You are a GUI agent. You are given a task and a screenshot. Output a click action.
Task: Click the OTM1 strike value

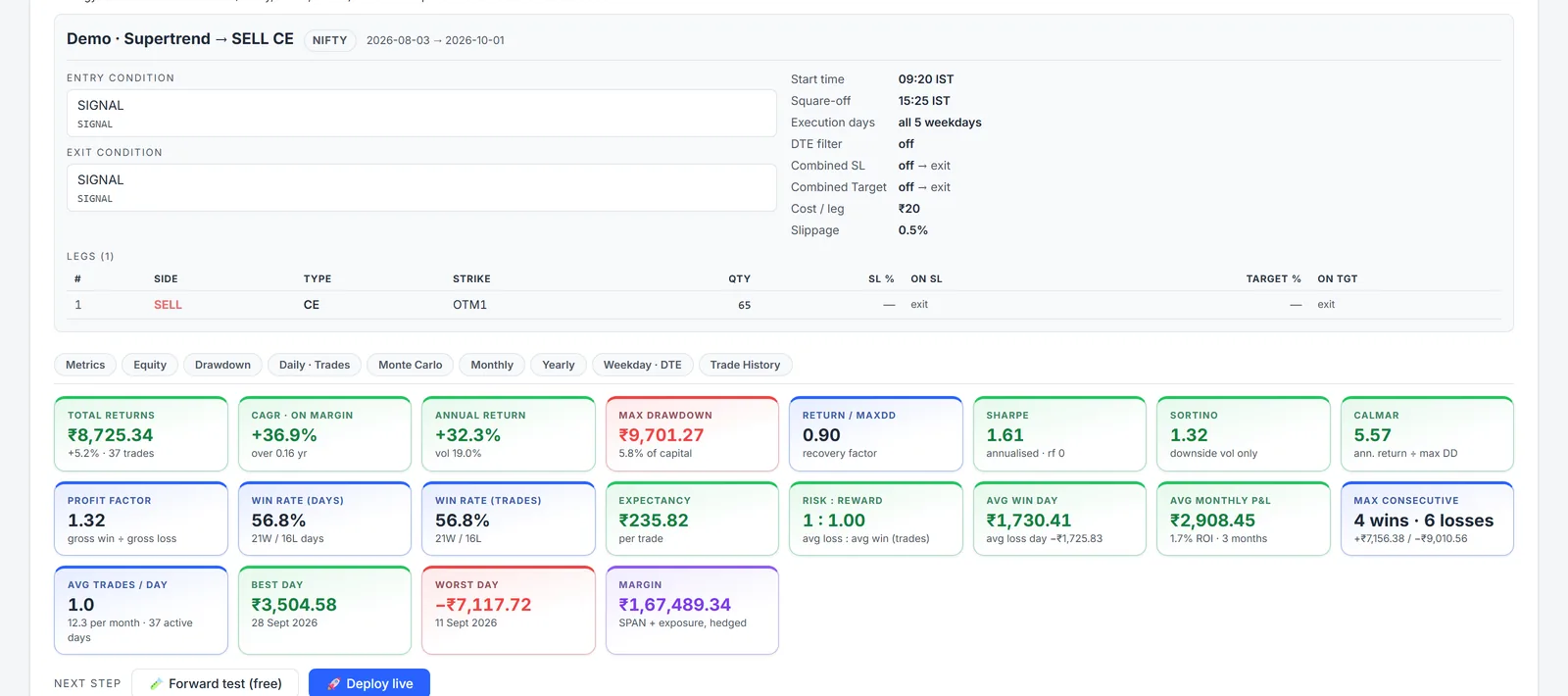(x=469, y=305)
